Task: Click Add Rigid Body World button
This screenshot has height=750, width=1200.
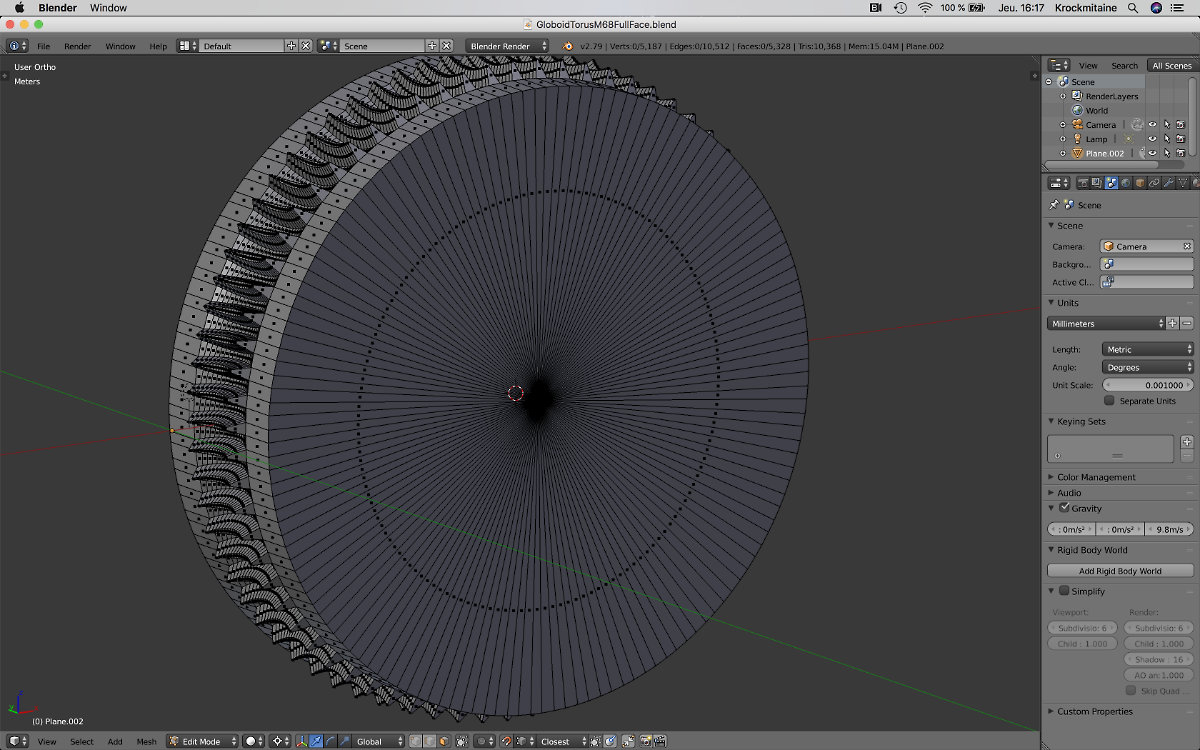Action: tap(1120, 570)
